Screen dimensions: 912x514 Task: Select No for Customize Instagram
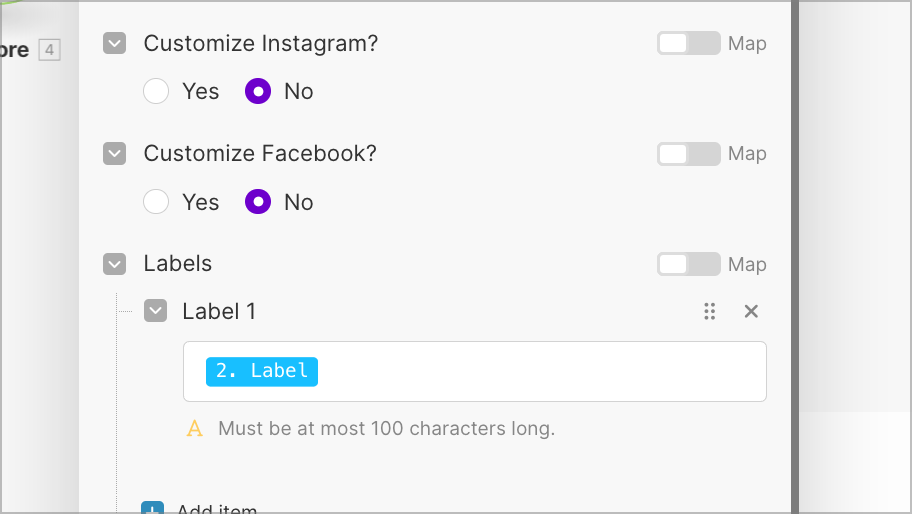[258, 91]
